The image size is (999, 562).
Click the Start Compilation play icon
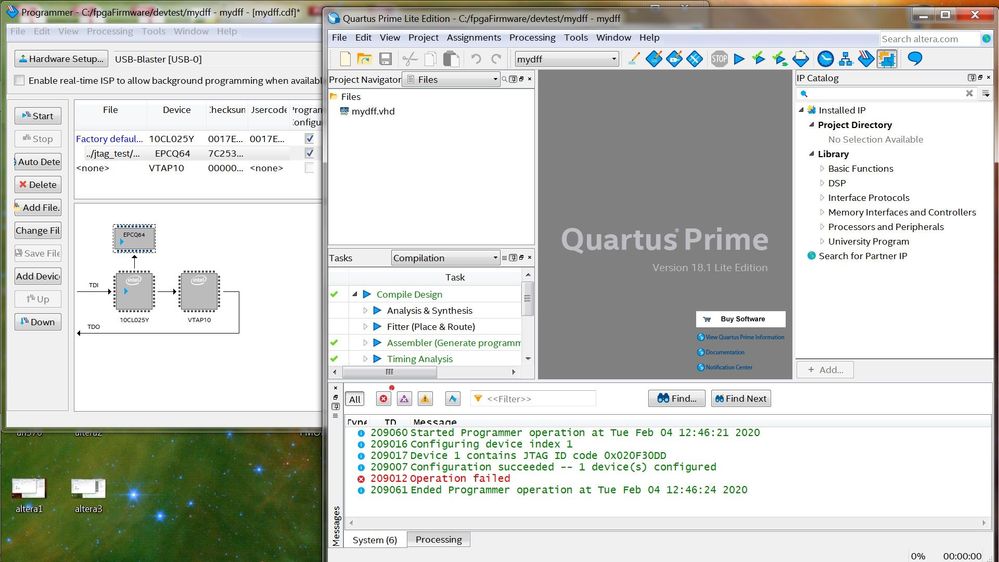click(x=739, y=59)
